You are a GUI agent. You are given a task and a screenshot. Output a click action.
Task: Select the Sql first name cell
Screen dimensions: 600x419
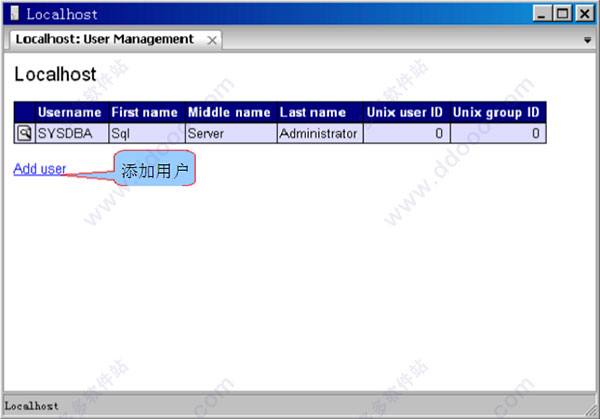(147, 133)
